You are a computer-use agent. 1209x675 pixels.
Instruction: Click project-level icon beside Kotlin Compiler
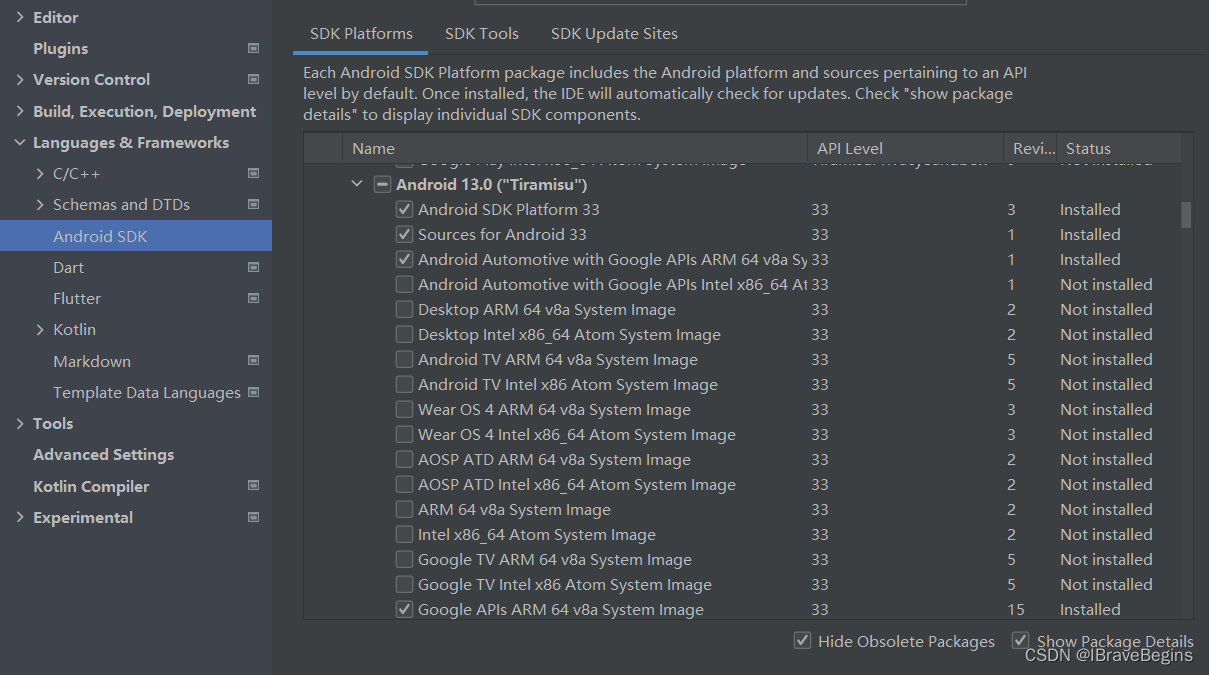pos(253,486)
